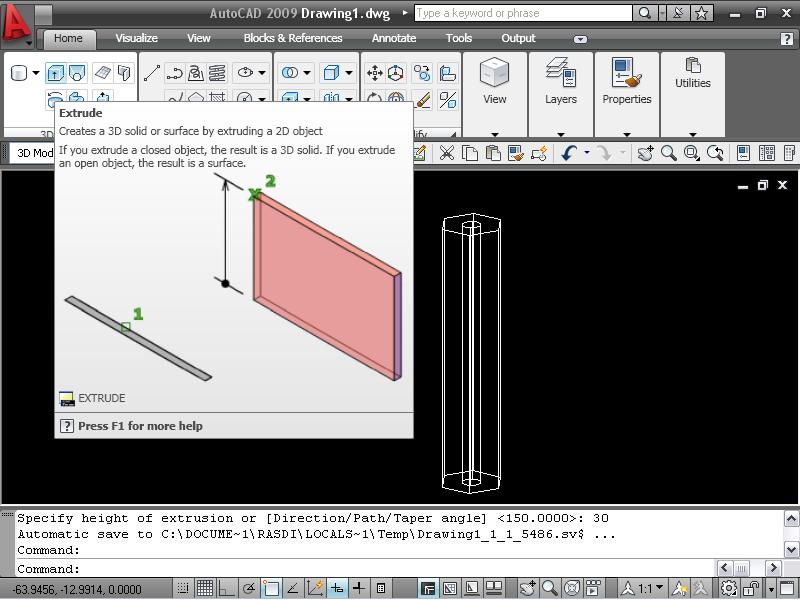Click the Block Authoring Palettes toolbar icon
Screen dimensions: 800x600
coord(539,153)
